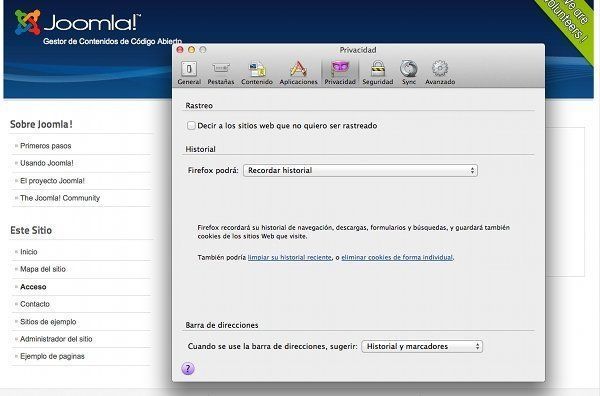Click the Joomla! logo in the website header
The image size is (600, 396).
pyautogui.click(x=78, y=22)
